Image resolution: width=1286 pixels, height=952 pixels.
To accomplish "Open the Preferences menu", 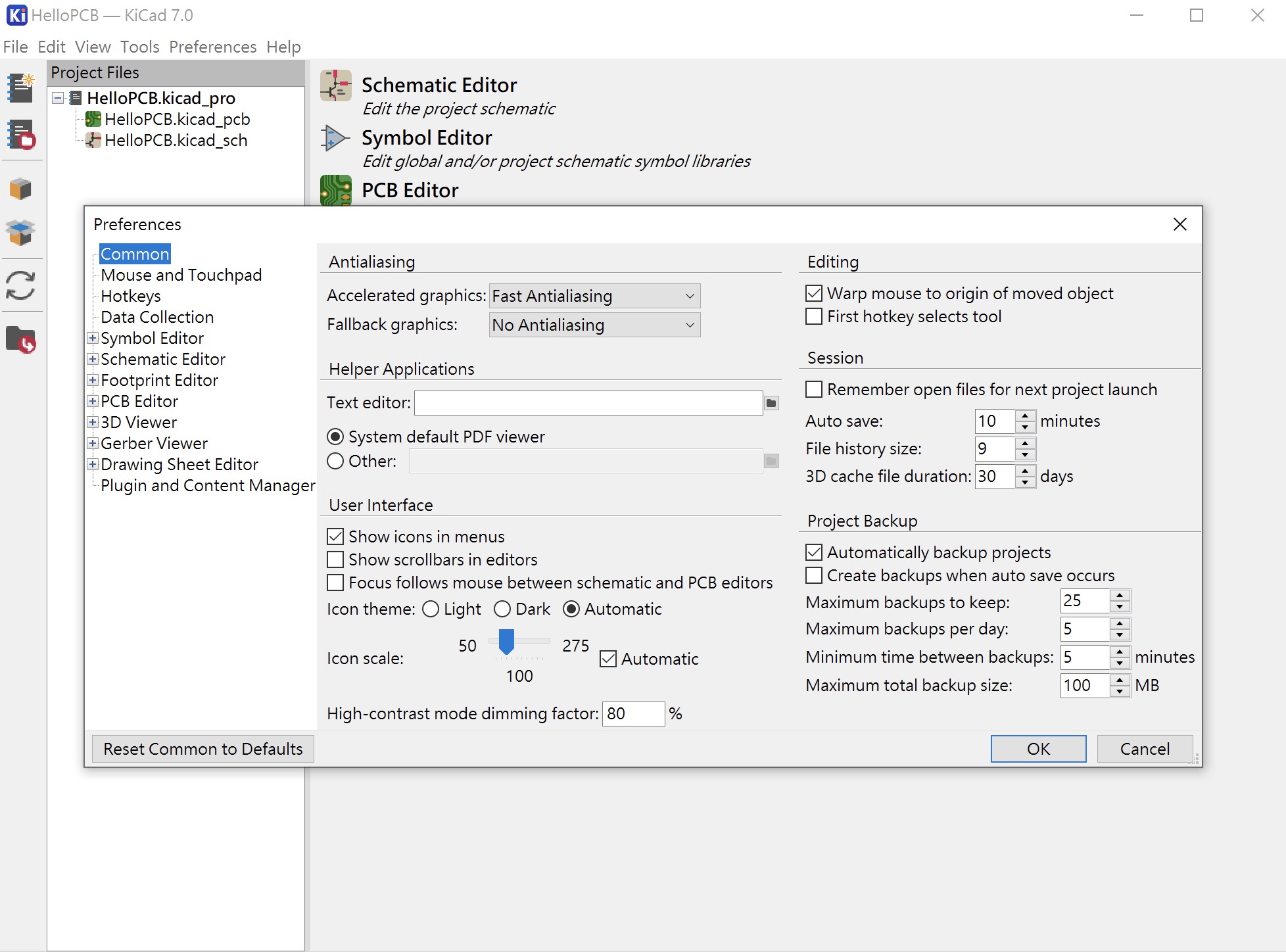I will [212, 47].
